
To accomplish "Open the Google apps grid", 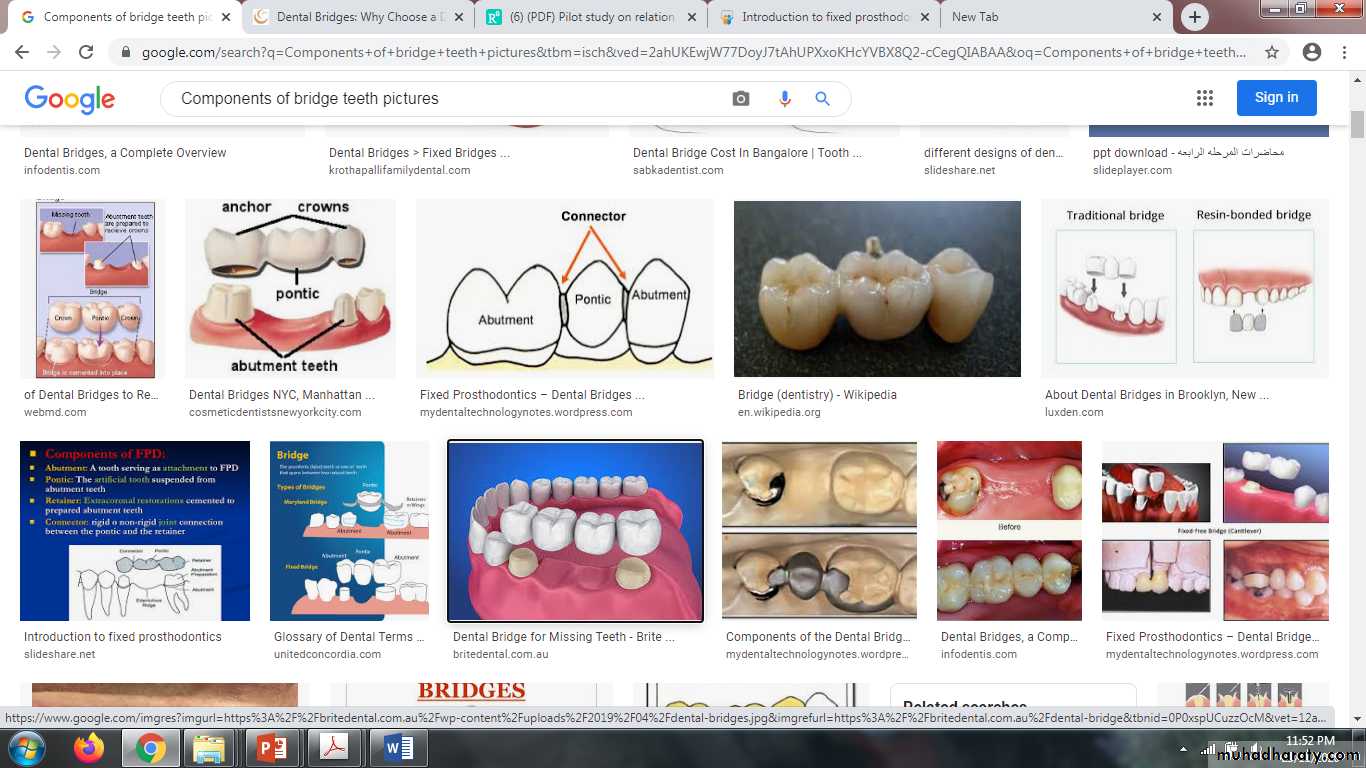I will pos(1204,98).
